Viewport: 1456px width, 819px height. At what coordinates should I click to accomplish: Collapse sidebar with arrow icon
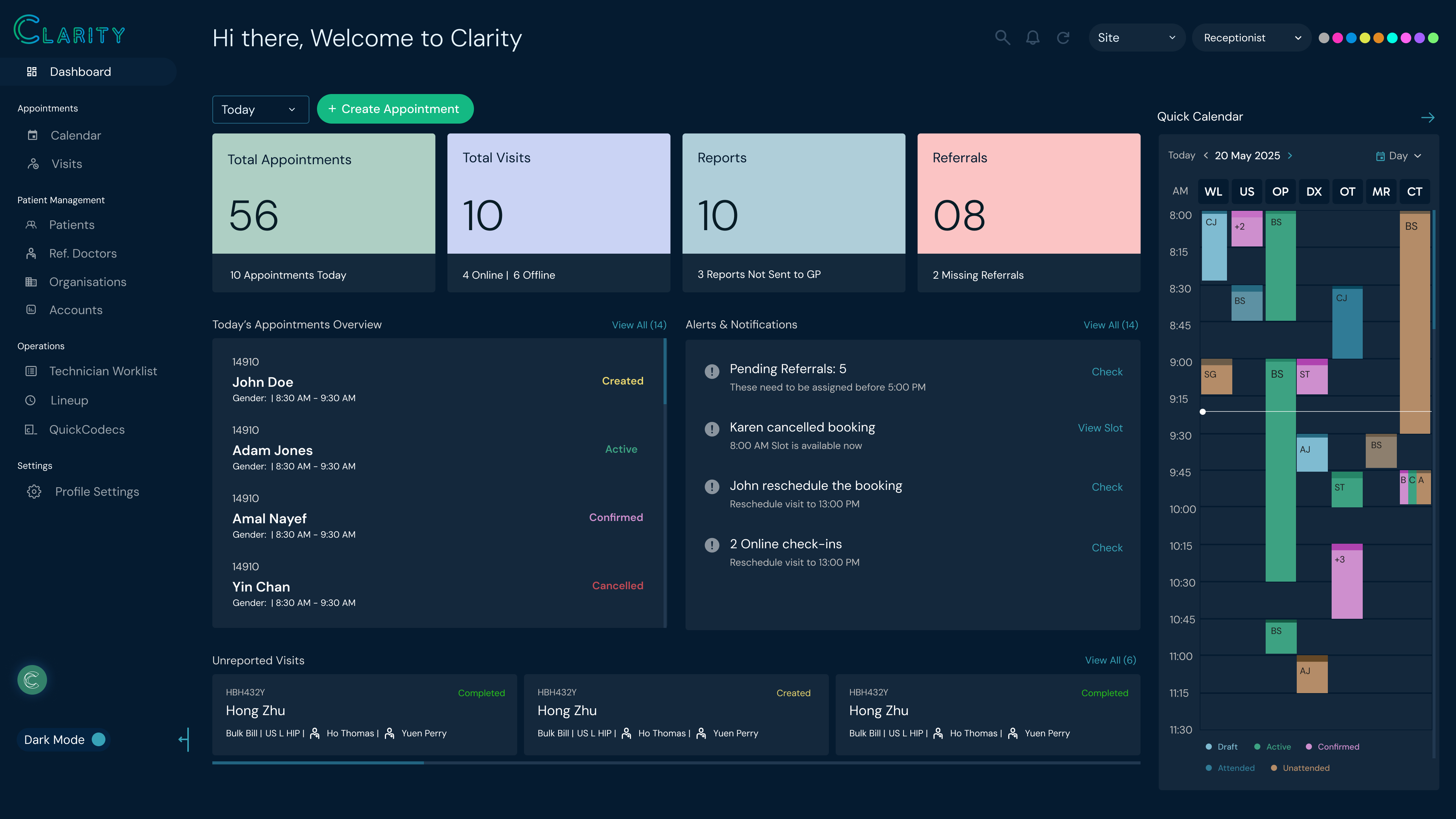[x=184, y=739]
